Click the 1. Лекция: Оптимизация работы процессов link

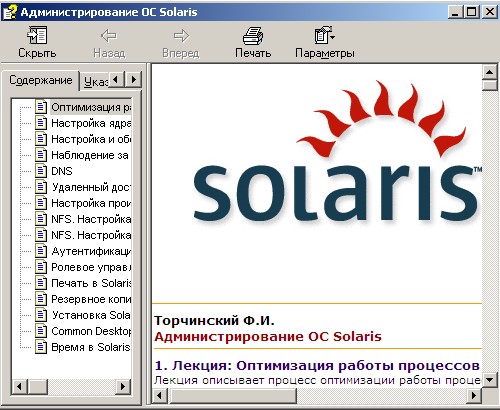click(317, 366)
